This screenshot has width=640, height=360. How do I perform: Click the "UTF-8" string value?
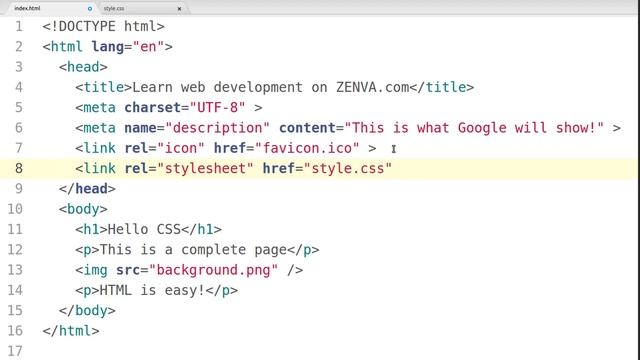tap(218, 108)
